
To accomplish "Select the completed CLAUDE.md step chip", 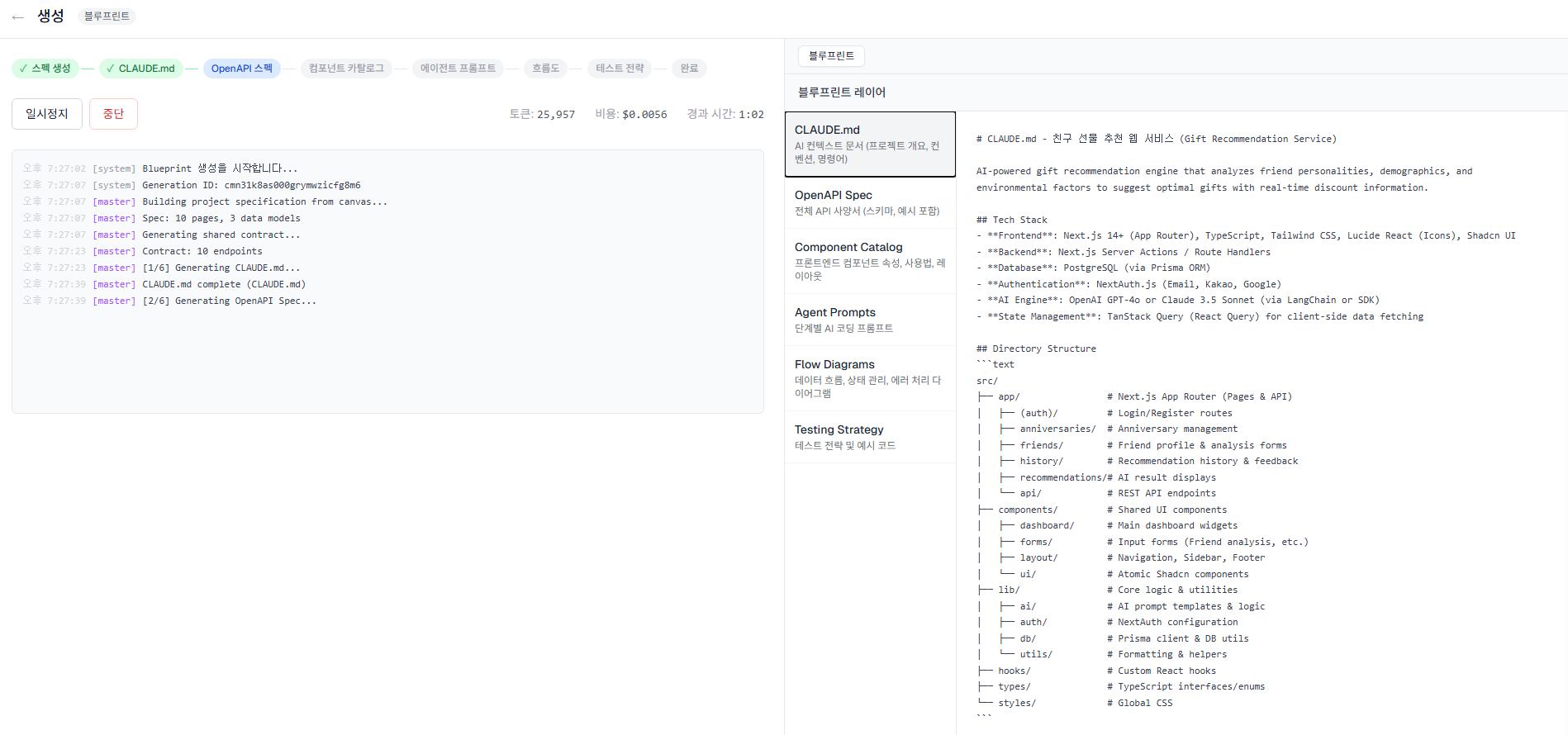I will [x=140, y=69].
